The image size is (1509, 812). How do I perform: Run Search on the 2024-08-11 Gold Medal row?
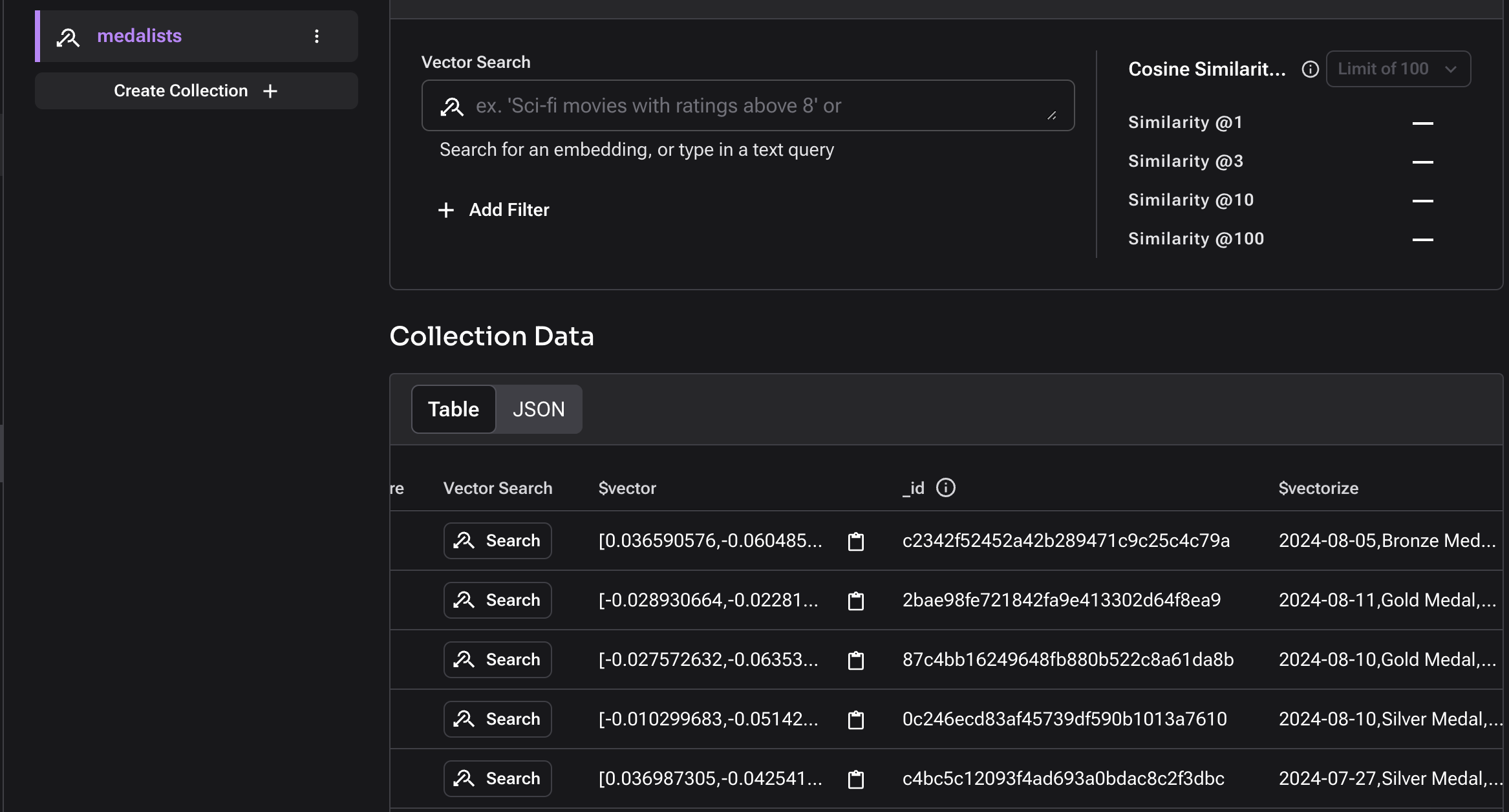(x=497, y=600)
